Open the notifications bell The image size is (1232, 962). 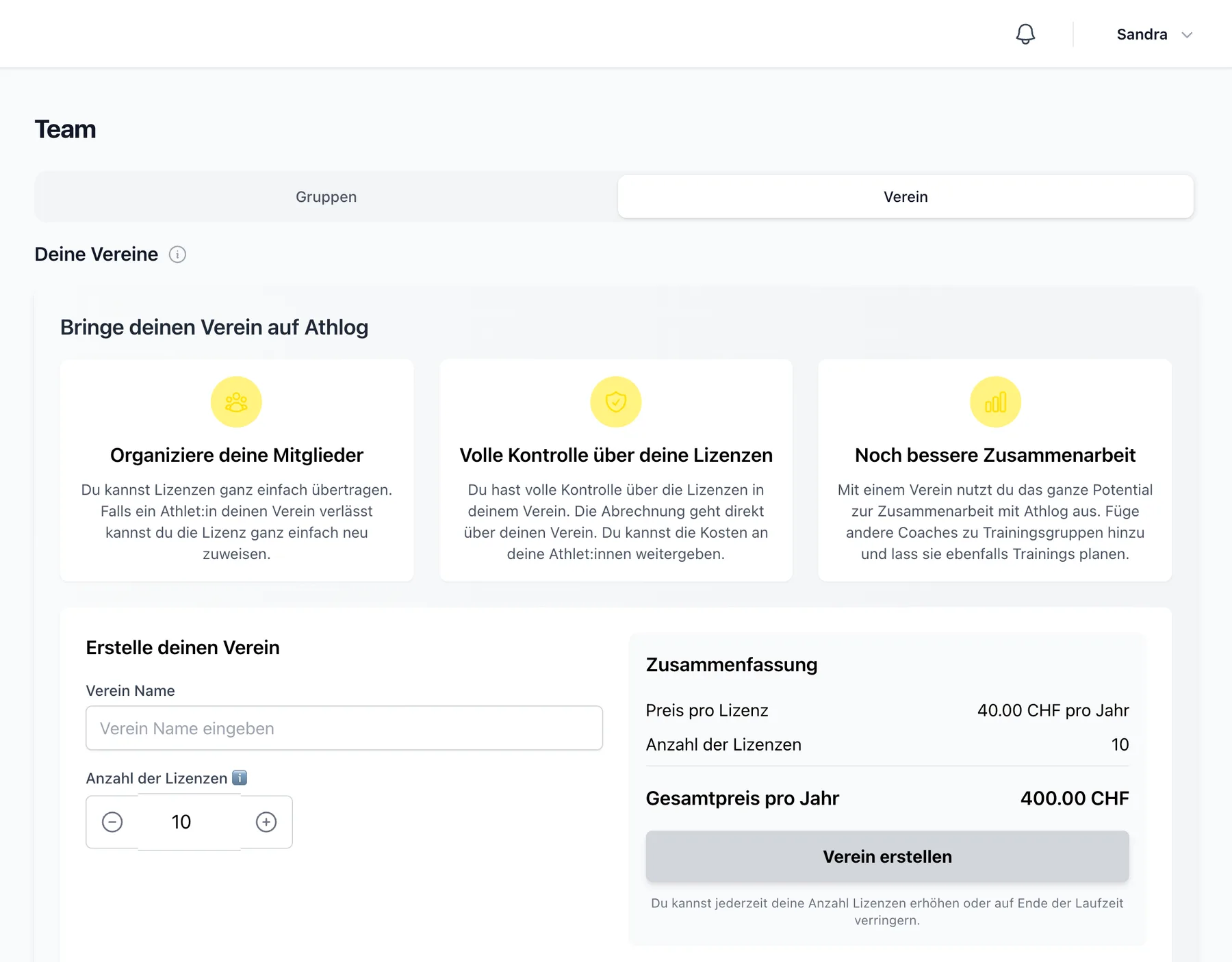(1025, 34)
